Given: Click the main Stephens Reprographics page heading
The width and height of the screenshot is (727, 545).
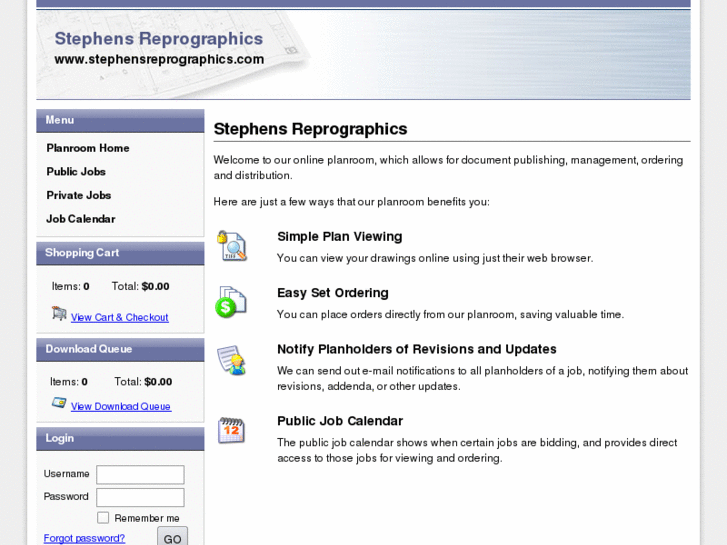Looking at the screenshot, I should (310, 129).
